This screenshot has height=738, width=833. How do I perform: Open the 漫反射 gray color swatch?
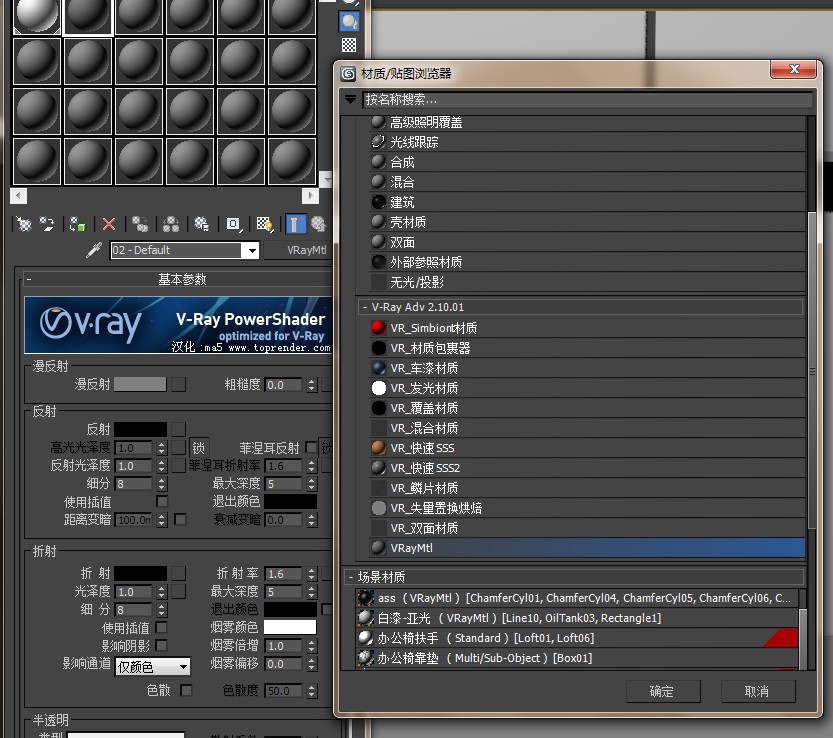(x=140, y=384)
